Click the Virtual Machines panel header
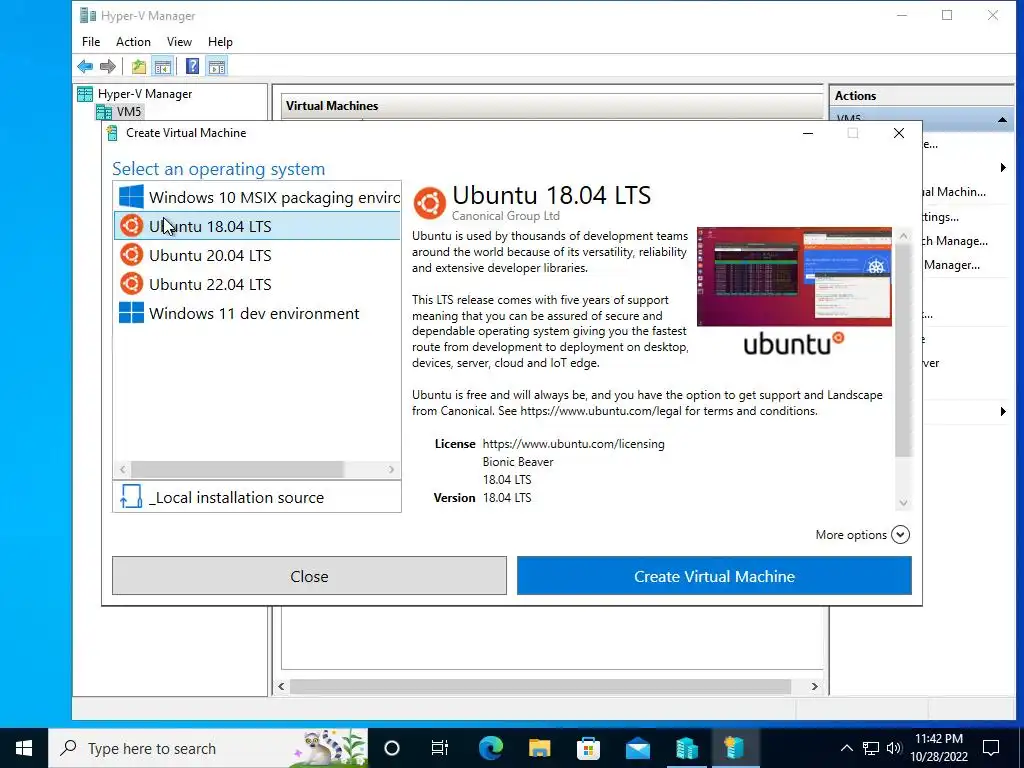This screenshot has height=768, width=1024. 552,106
